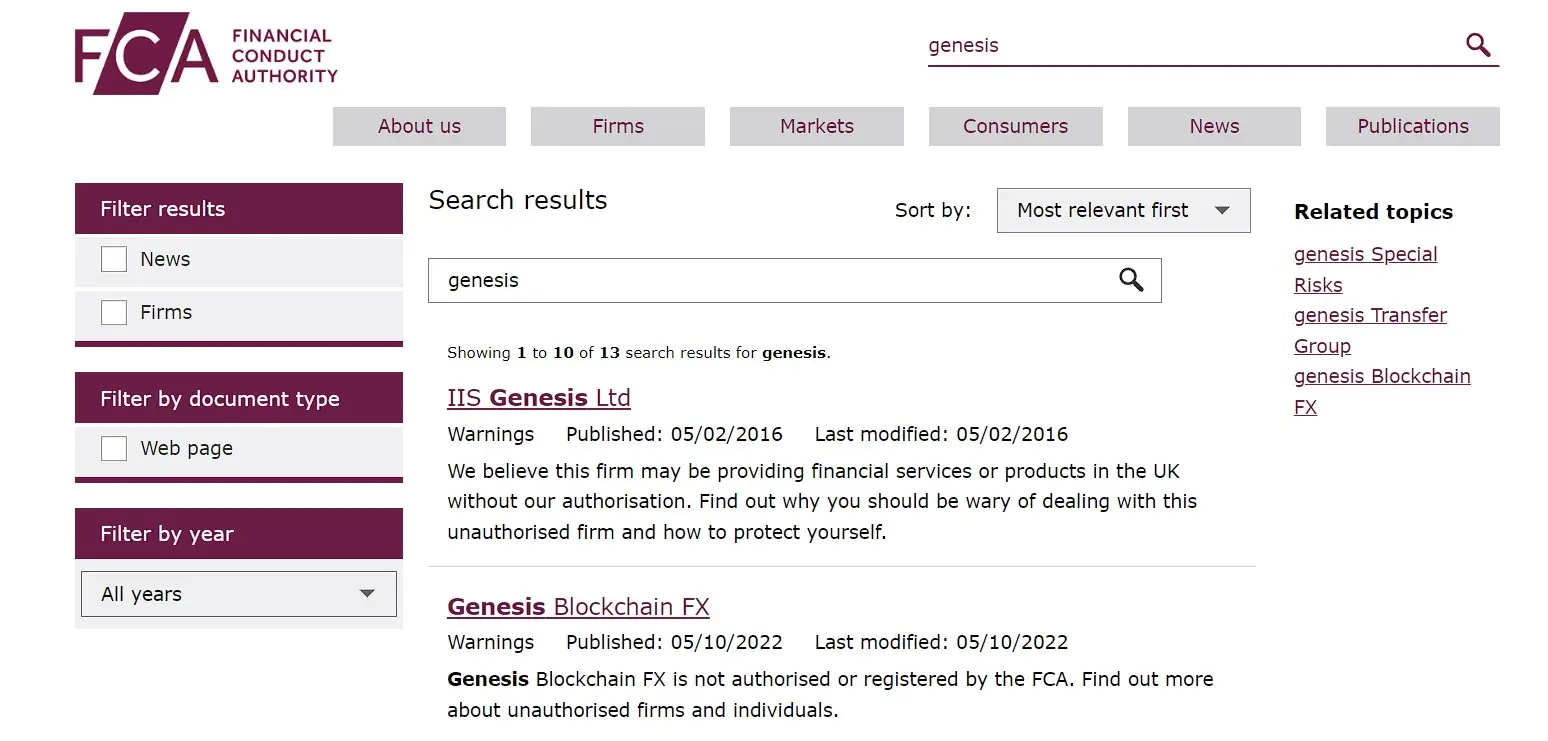Click the FCA logo to return home
The image size is (1548, 741).
coord(204,52)
